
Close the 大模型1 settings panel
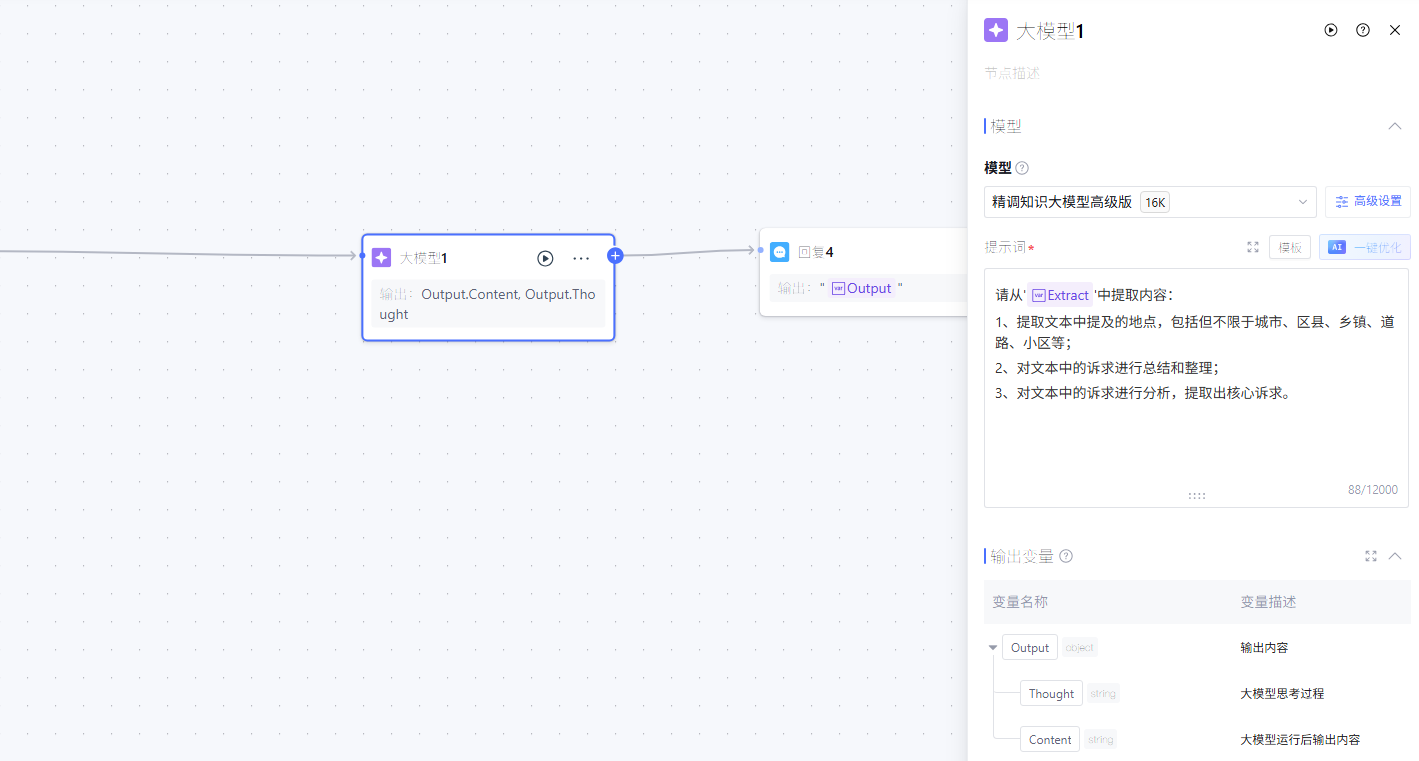[1395, 30]
